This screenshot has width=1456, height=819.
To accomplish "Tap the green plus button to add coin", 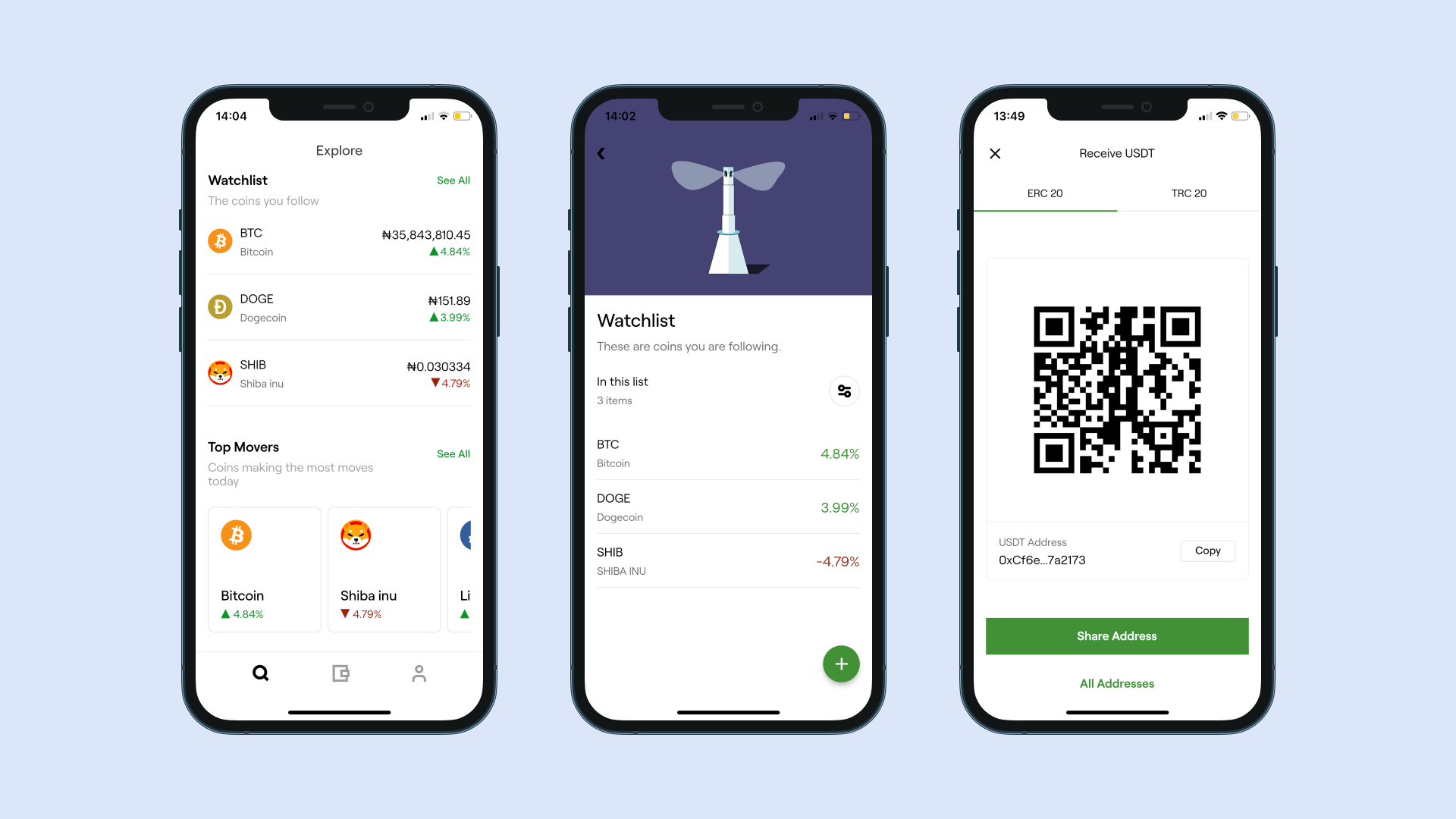I will coord(840,664).
